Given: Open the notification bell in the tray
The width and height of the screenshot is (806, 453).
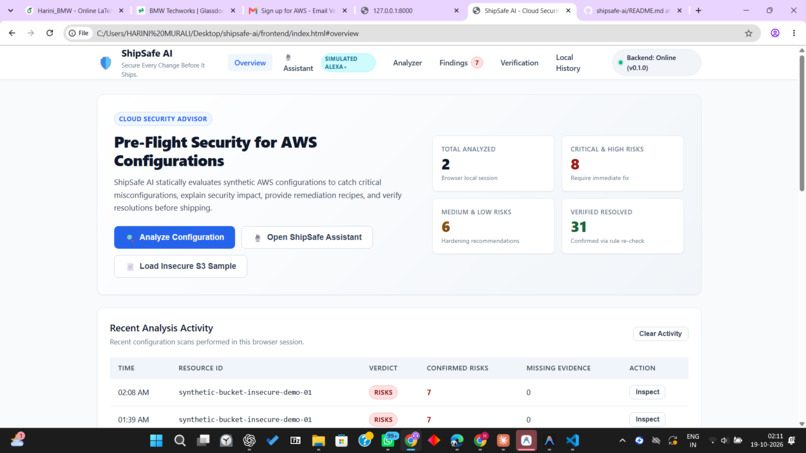Looking at the screenshot, I should coord(792,441).
